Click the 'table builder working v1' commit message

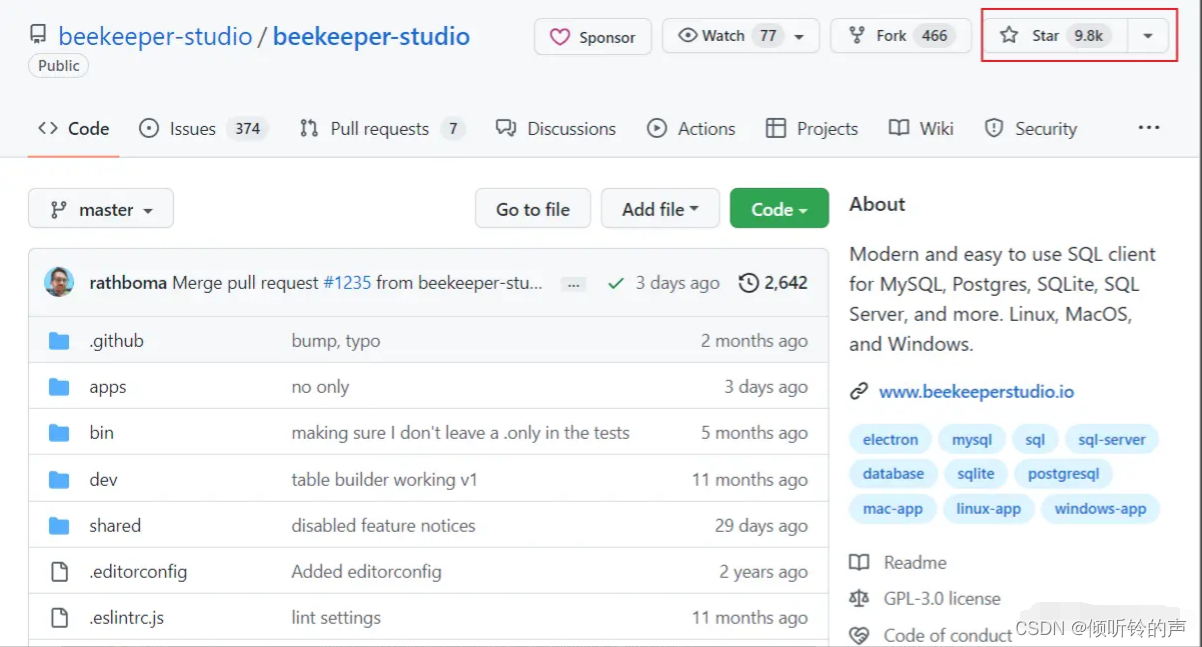[384, 480]
